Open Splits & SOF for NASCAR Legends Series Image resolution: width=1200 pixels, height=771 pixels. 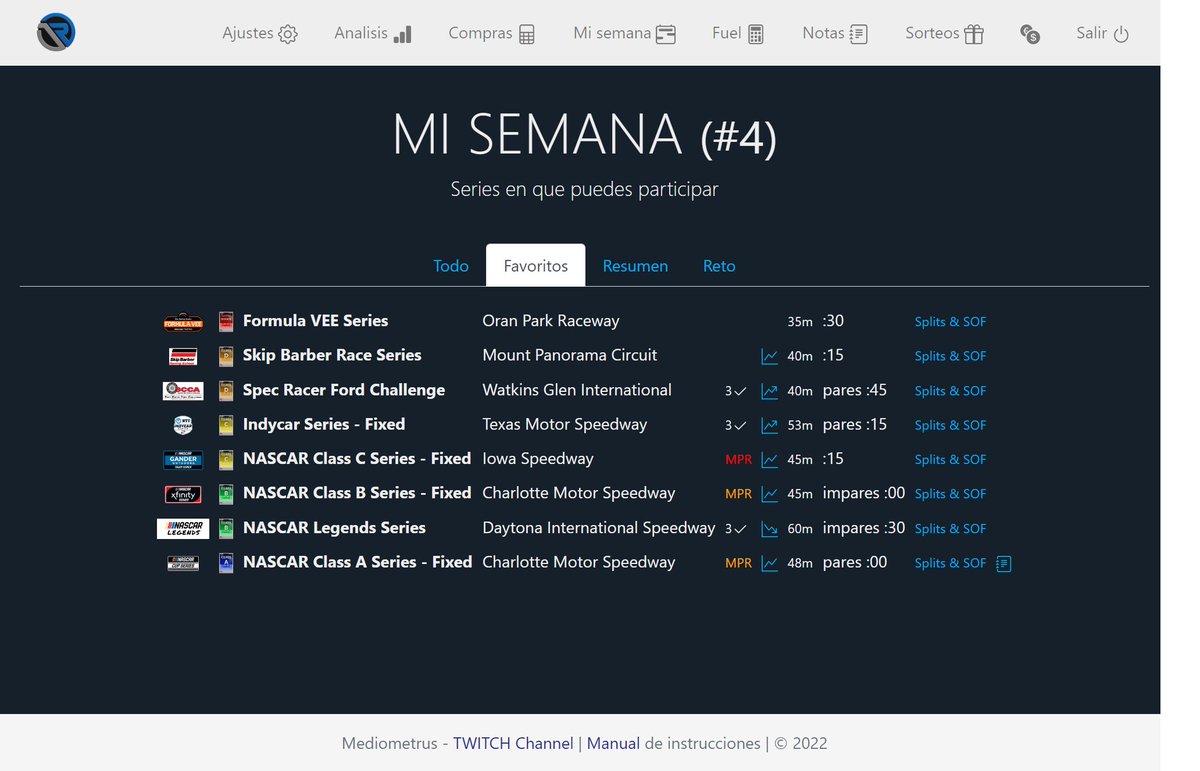tap(950, 529)
